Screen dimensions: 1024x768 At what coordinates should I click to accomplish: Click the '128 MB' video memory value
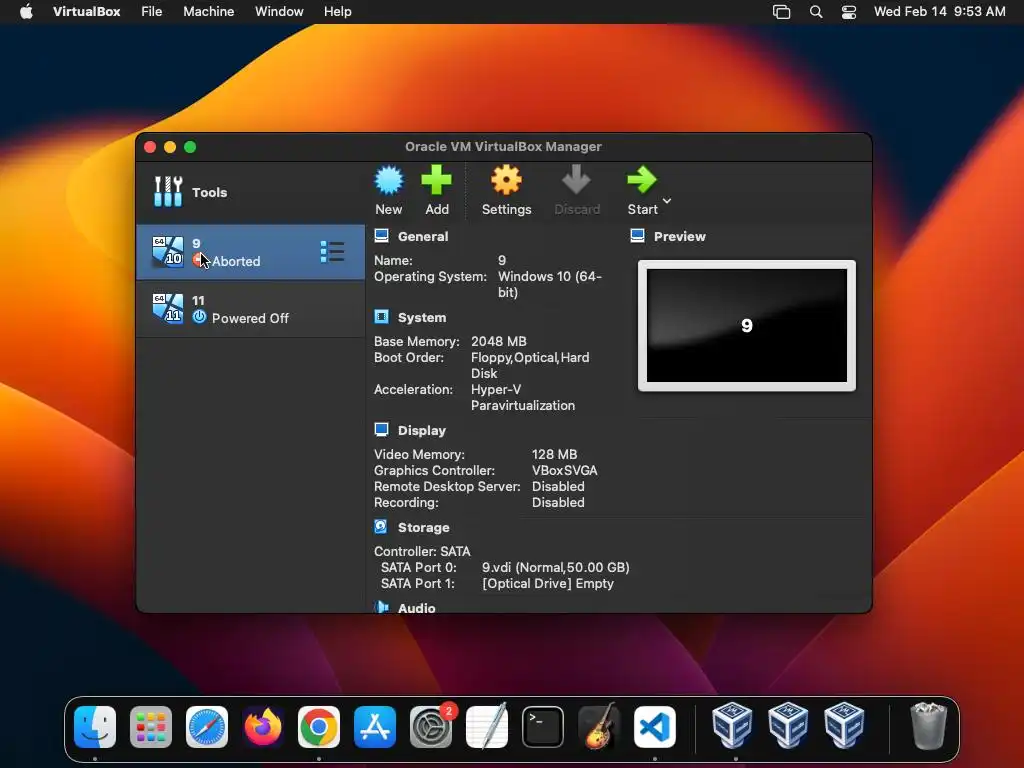pos(554,455)
